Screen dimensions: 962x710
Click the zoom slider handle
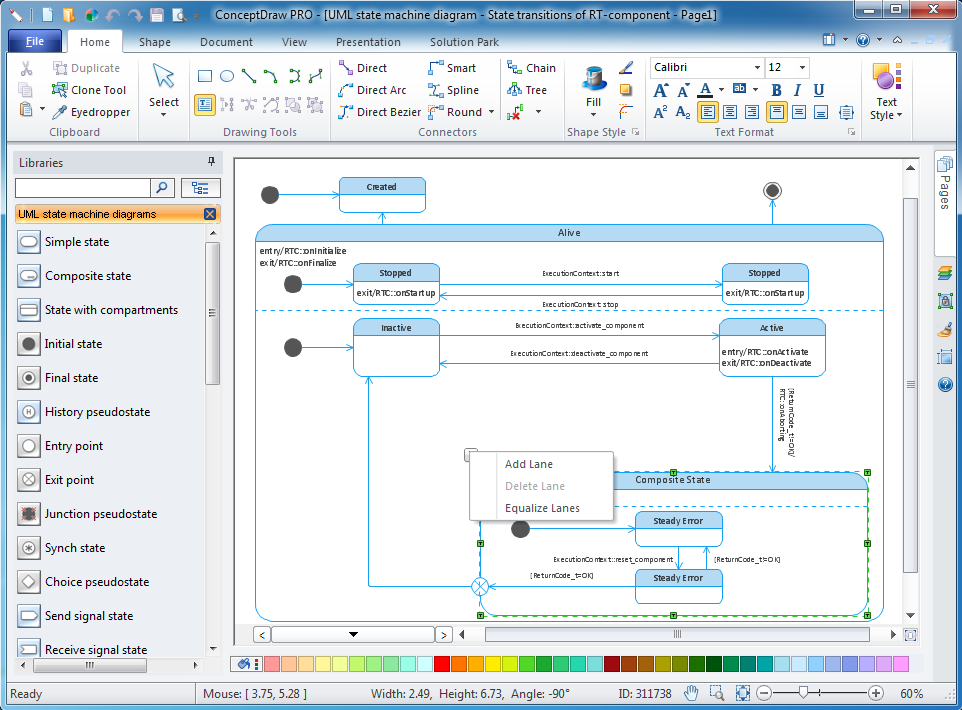pos(803,693)
